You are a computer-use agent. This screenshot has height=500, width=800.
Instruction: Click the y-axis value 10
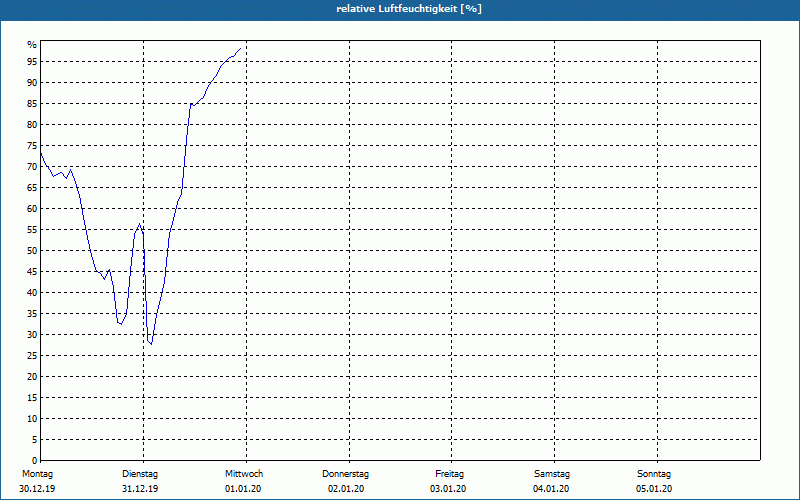pos(32,418)
